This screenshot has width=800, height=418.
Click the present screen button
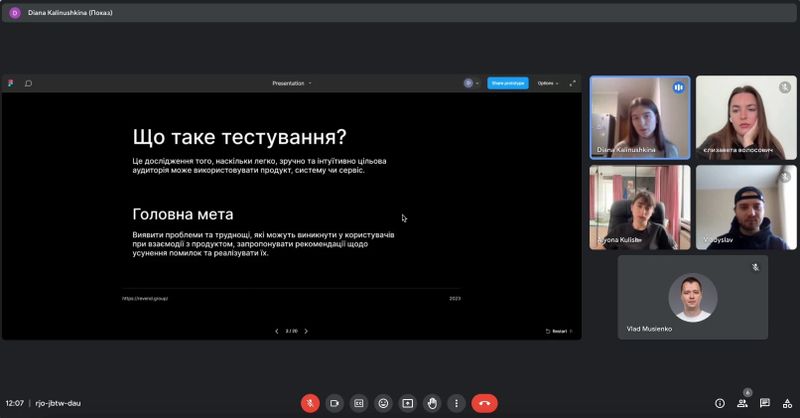tap(408, 403)
